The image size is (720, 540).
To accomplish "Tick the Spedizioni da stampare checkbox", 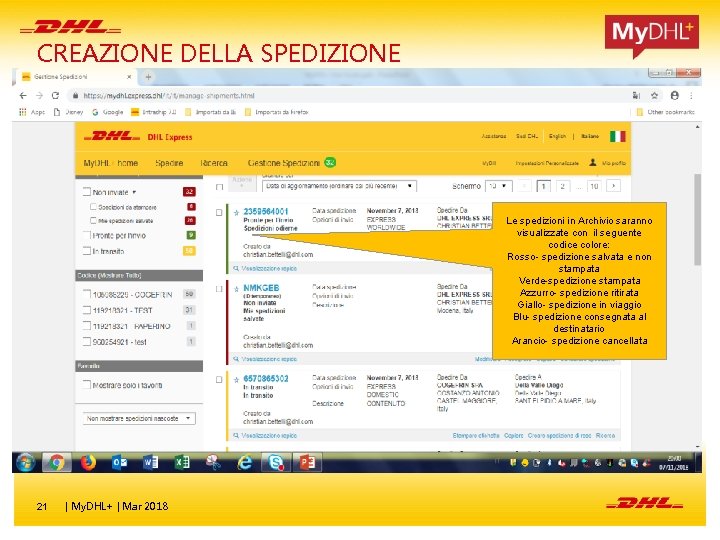I will [x=93, y=207].
